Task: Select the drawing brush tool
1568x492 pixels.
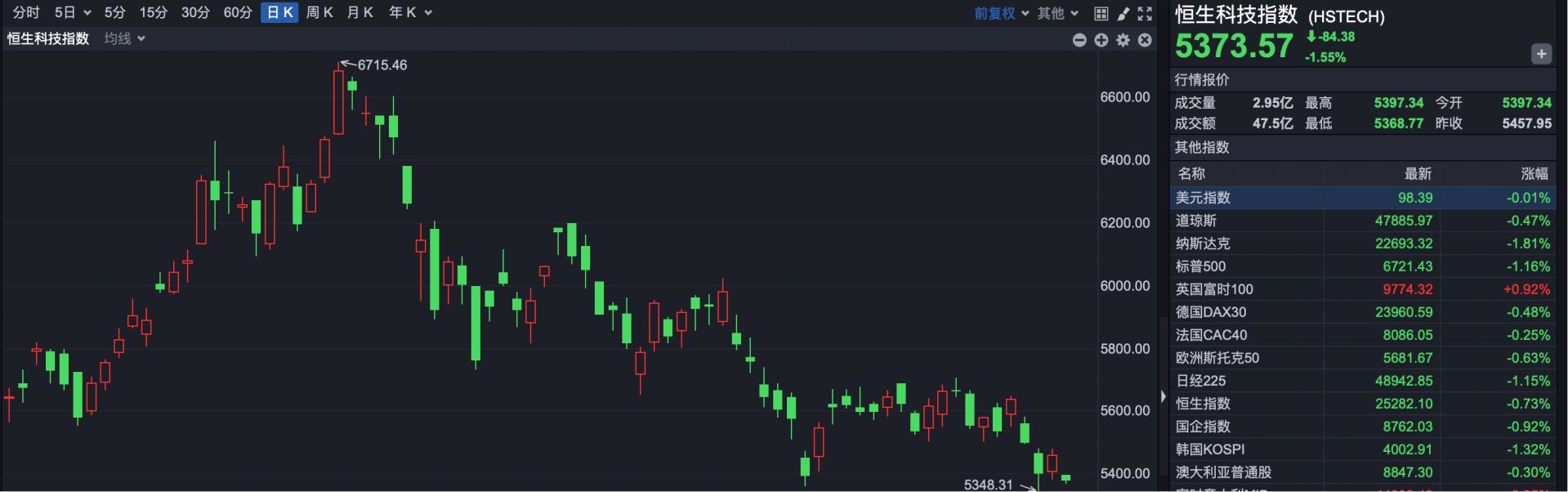Action: (1124, 13)
